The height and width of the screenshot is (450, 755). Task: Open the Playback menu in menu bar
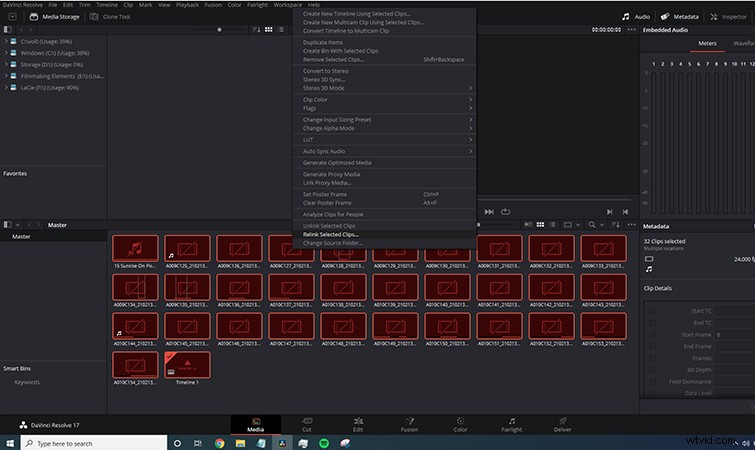[187, 5]
